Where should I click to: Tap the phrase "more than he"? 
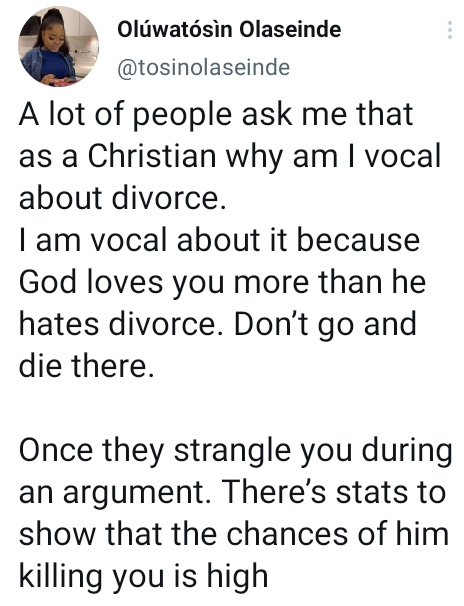[330, 282]
